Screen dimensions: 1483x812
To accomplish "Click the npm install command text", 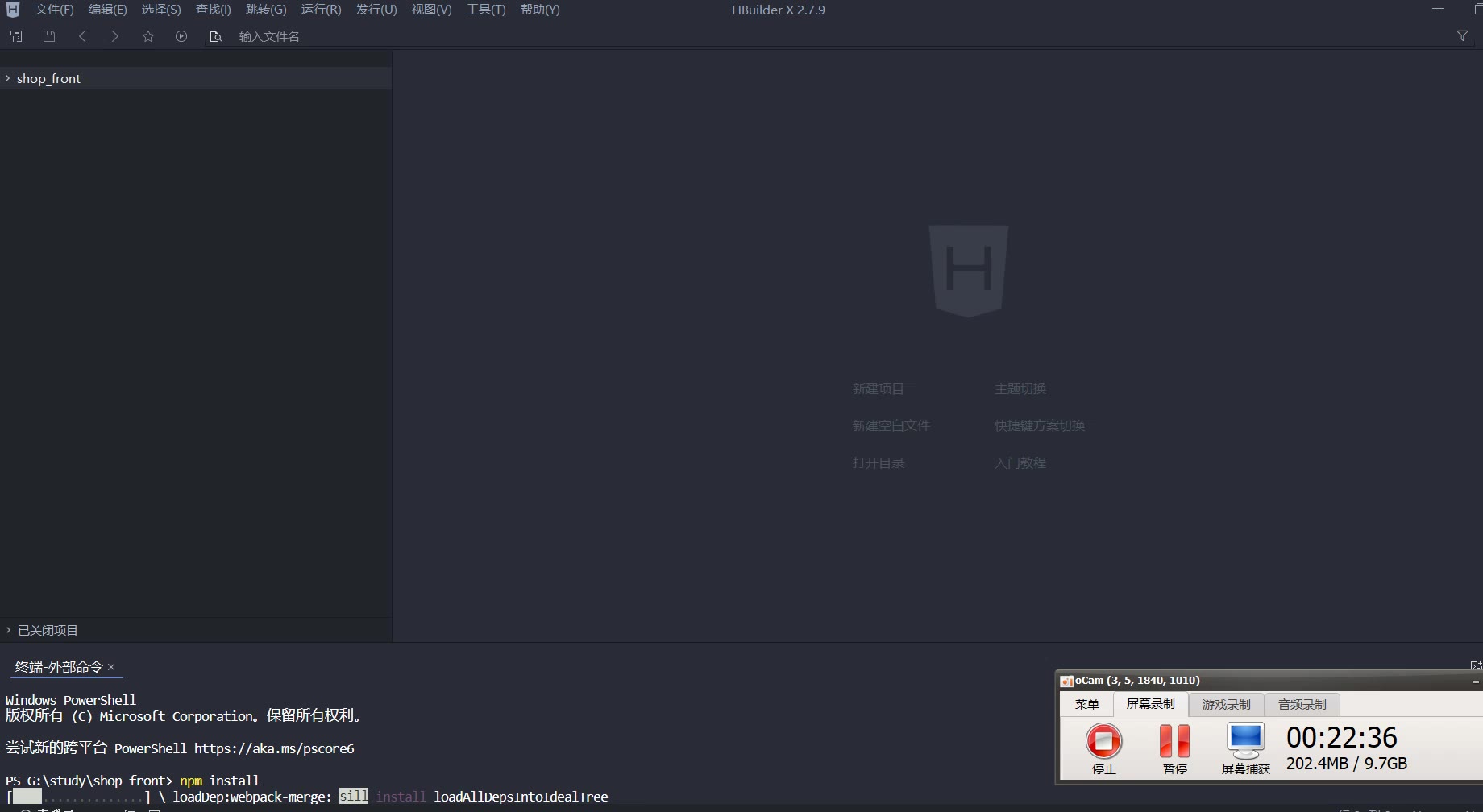I will click(x=219, y=781).
